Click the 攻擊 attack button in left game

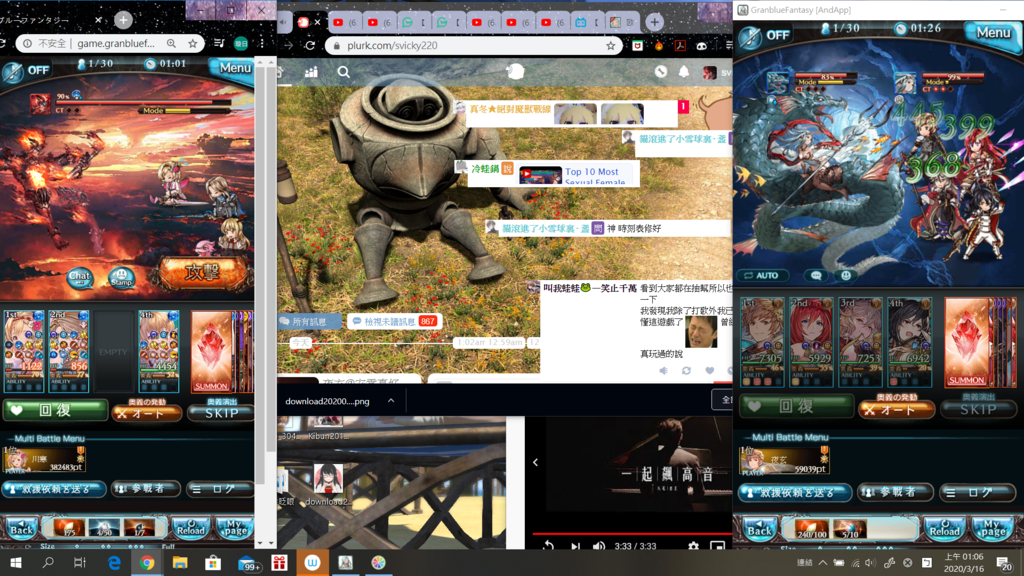coord(201,272)
